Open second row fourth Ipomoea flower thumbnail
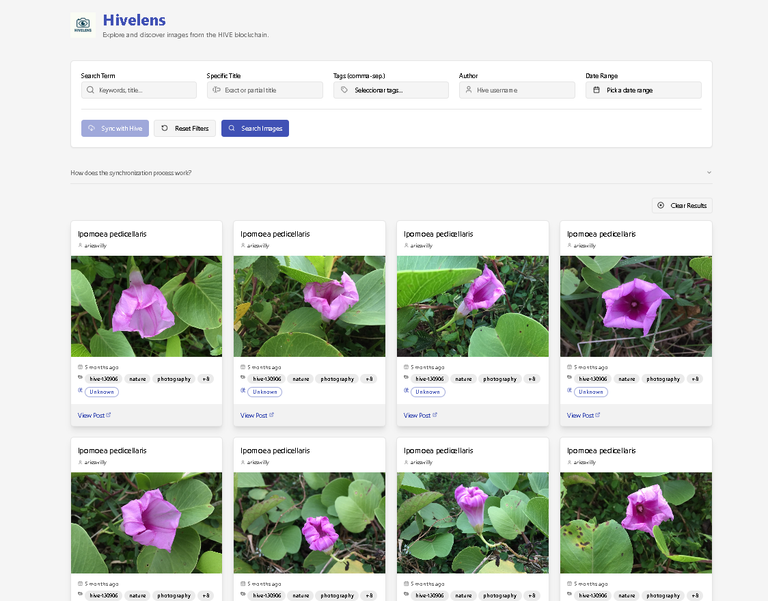Screen dimensions: 768x601 [636, 523]
